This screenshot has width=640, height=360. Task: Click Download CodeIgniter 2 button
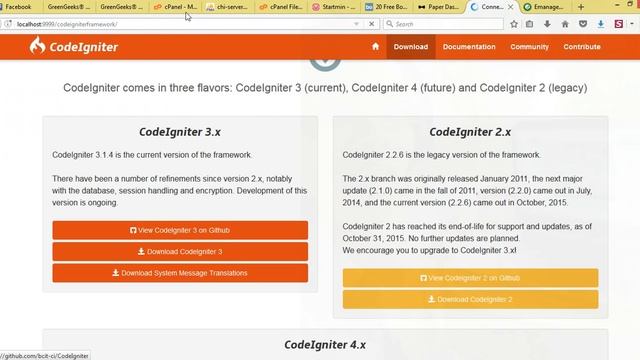click(470, 299)
